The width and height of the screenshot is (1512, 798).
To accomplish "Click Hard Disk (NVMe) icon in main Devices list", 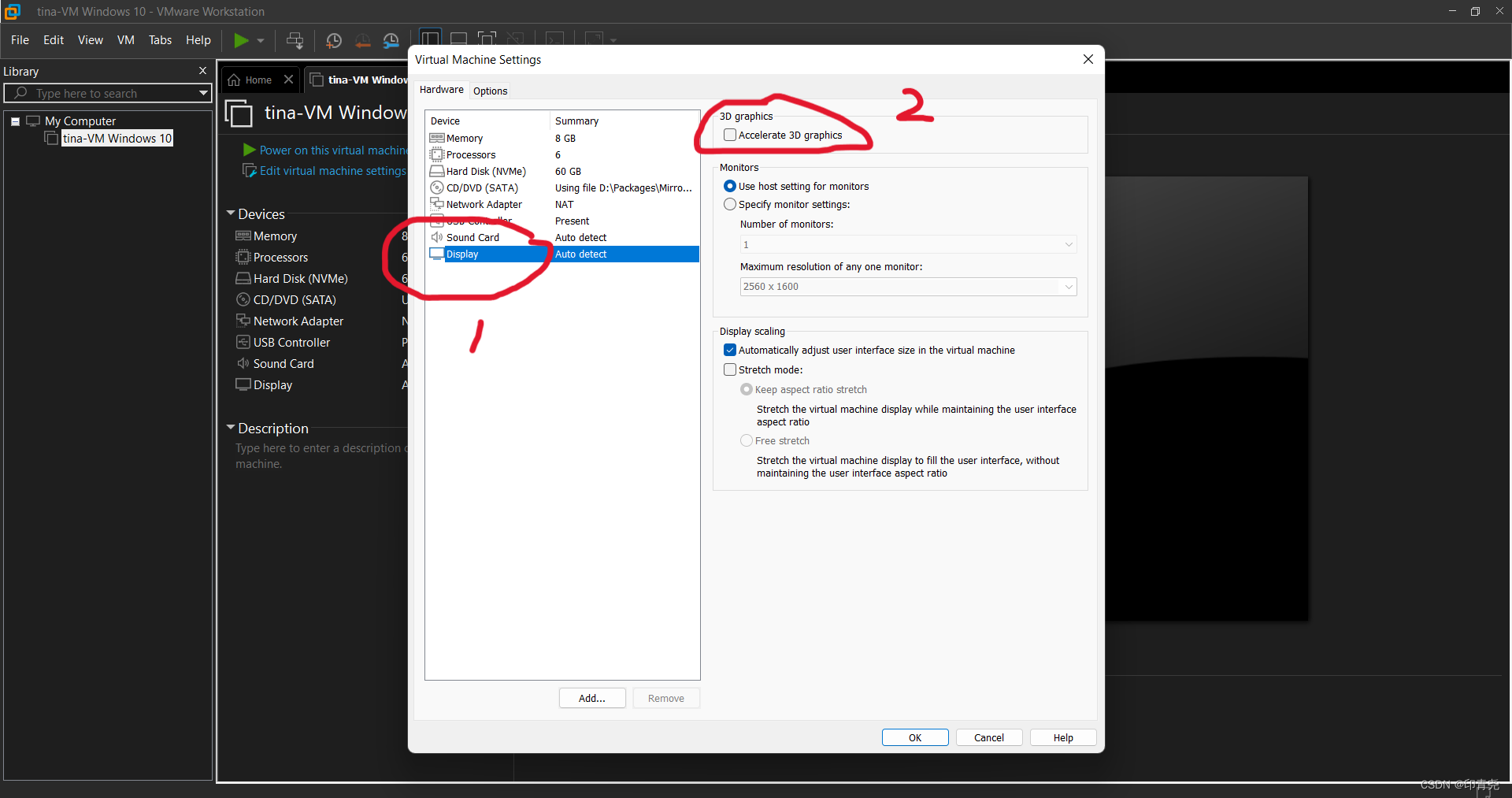I will click(243, 279).
